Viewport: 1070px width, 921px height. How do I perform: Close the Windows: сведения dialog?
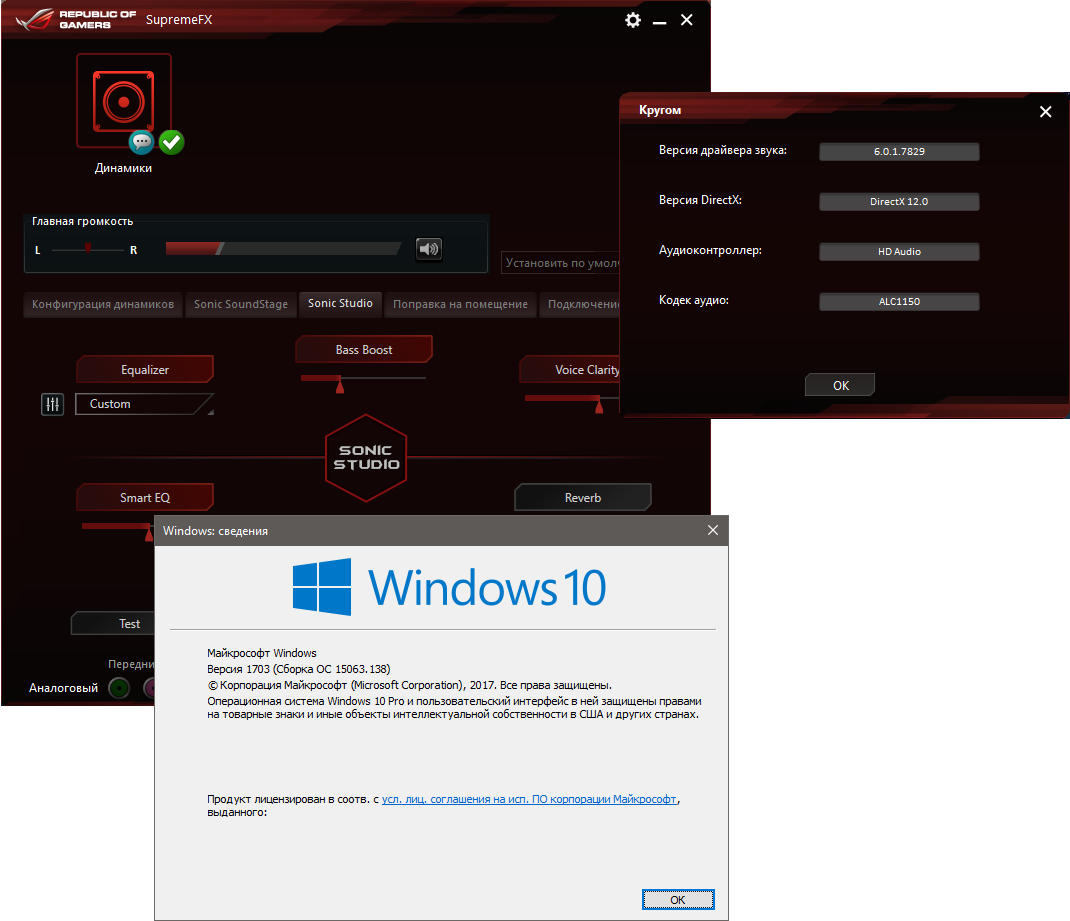point(712,530)
